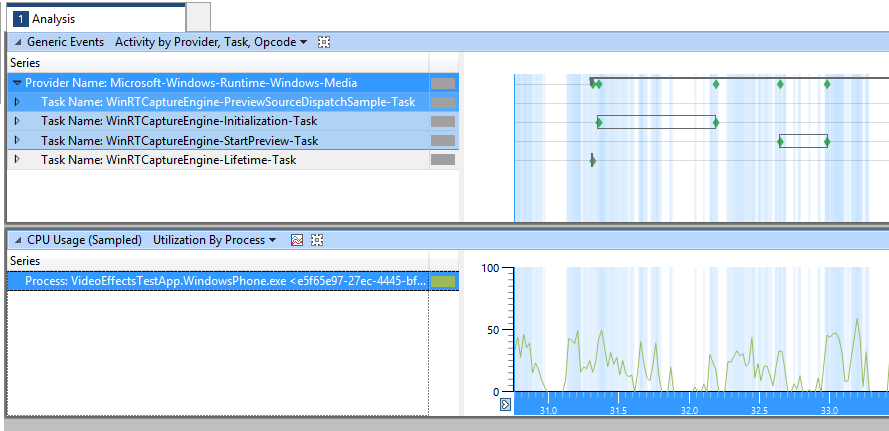Click gray swatch for Provider Name row

pos(443,83)
